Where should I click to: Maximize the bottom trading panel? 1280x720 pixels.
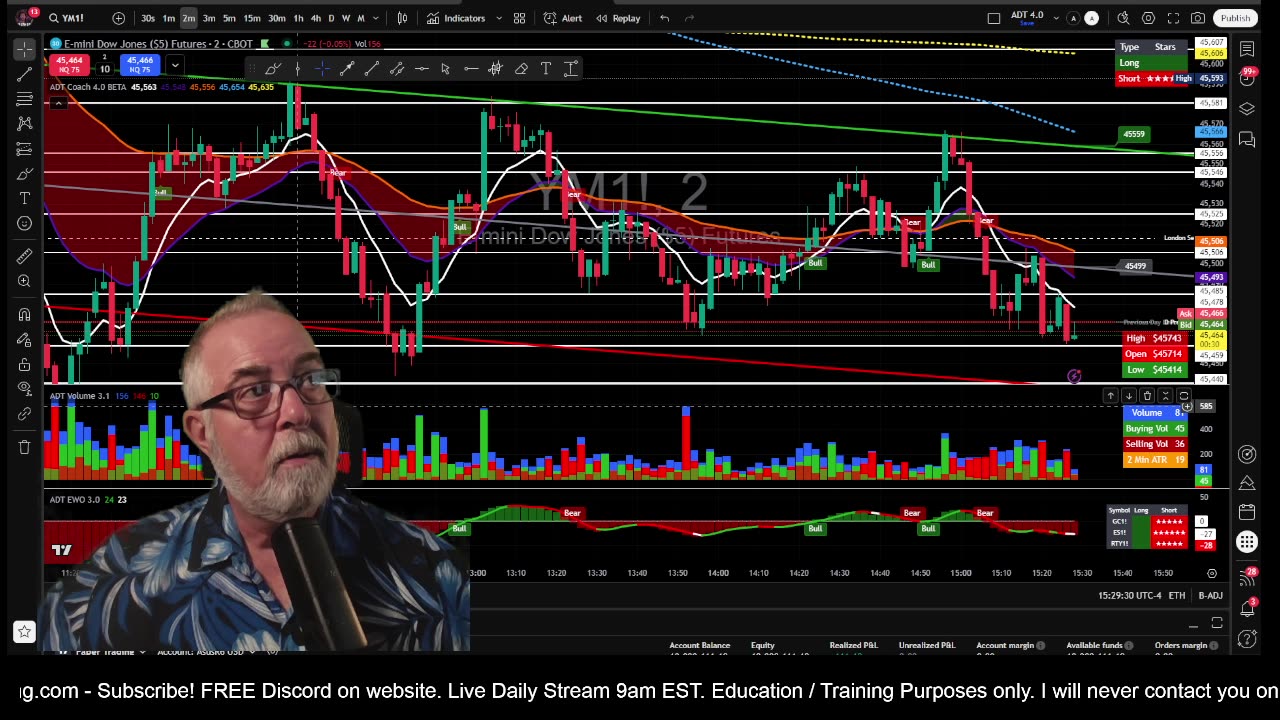point(1217,623)
